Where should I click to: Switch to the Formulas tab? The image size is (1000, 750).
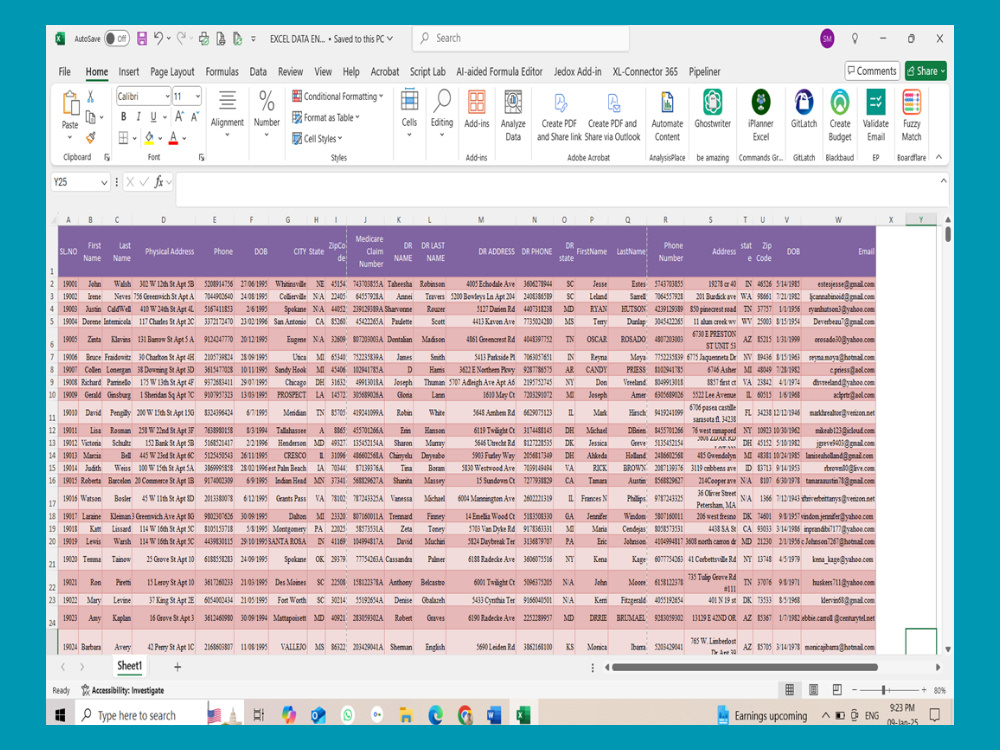[222, 71]
